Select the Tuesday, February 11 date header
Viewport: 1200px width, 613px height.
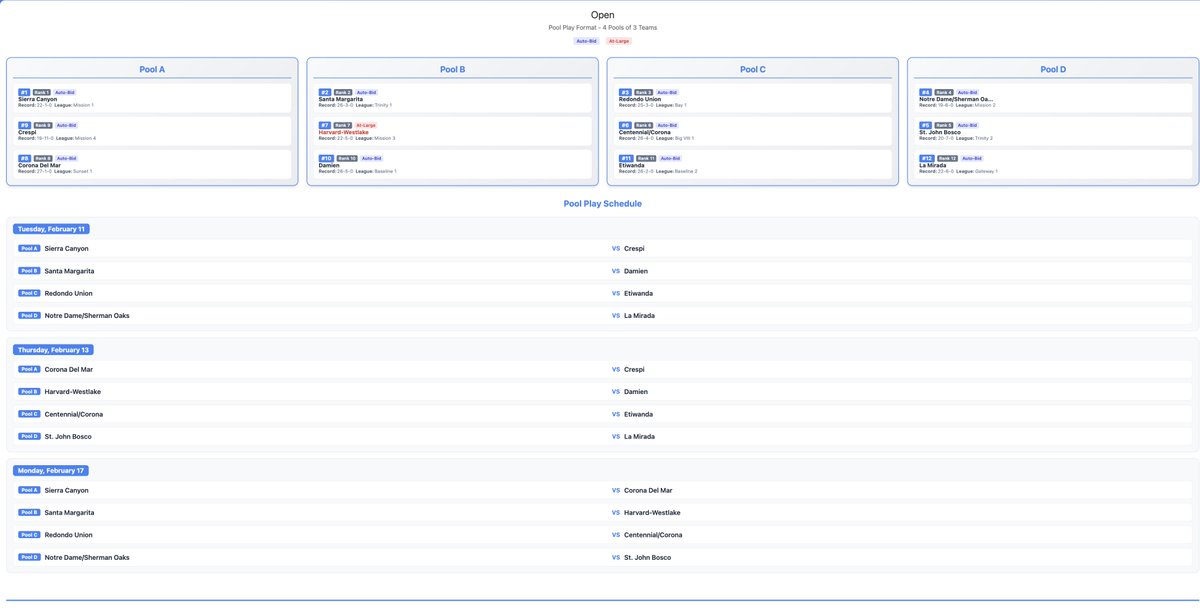pyautogui.click(x=53, y=229)
